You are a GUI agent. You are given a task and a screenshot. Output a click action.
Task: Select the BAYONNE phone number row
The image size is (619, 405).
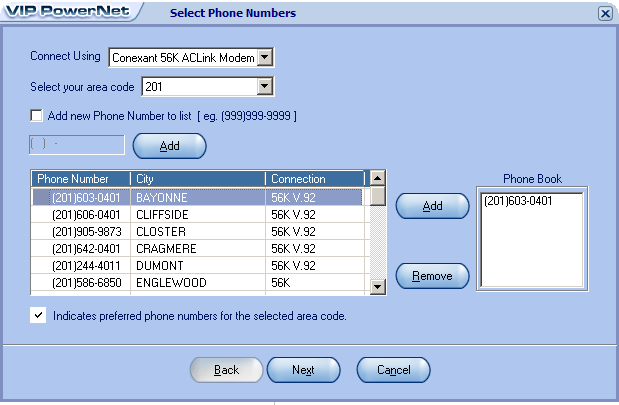tap(196, 198)
